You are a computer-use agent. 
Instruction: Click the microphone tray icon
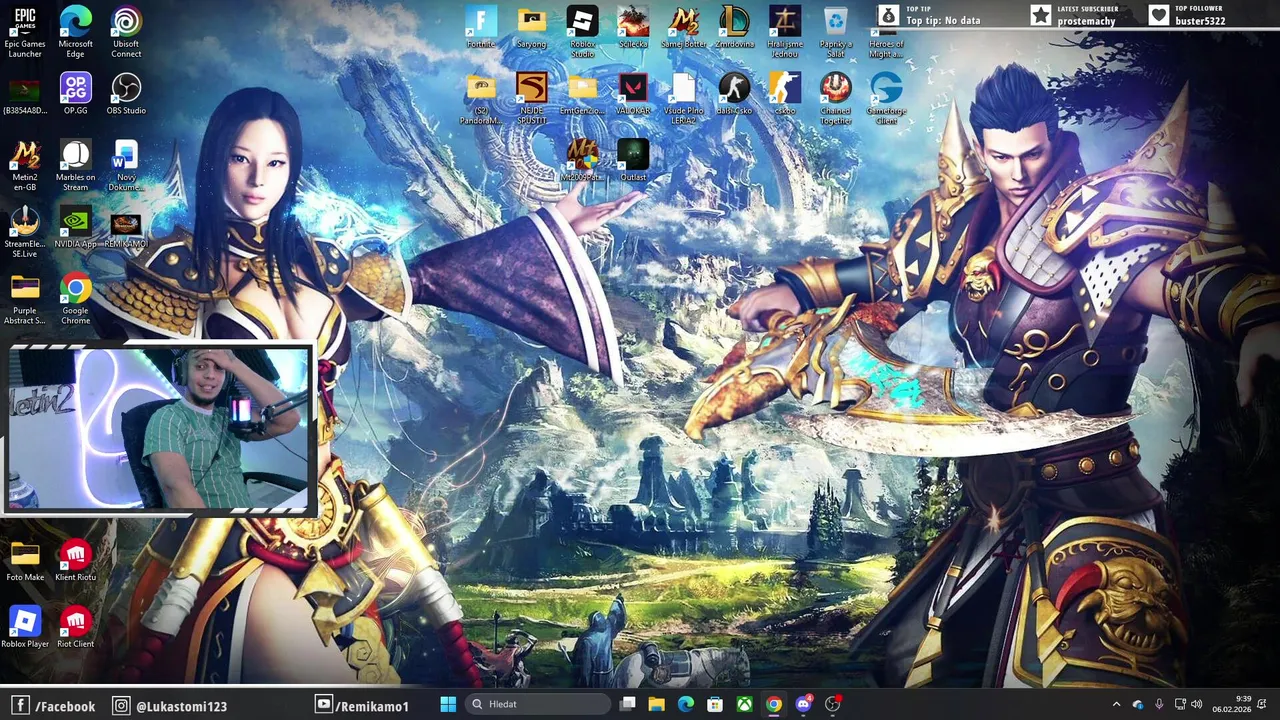pos(1159,704)
